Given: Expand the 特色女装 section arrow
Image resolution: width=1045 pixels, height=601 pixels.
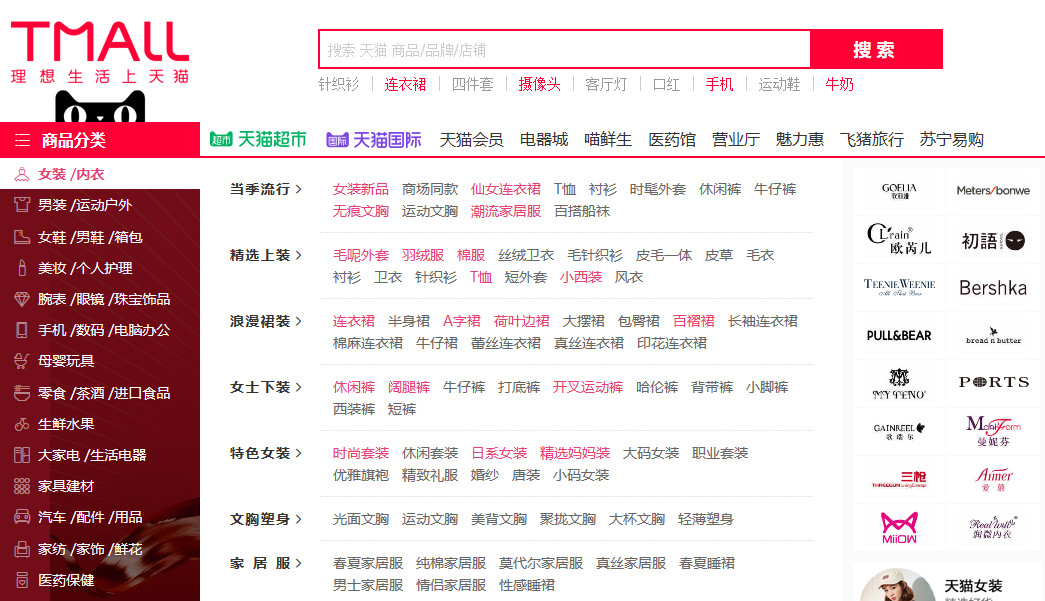Looking at the screenshot, I should tap(299, 453).
